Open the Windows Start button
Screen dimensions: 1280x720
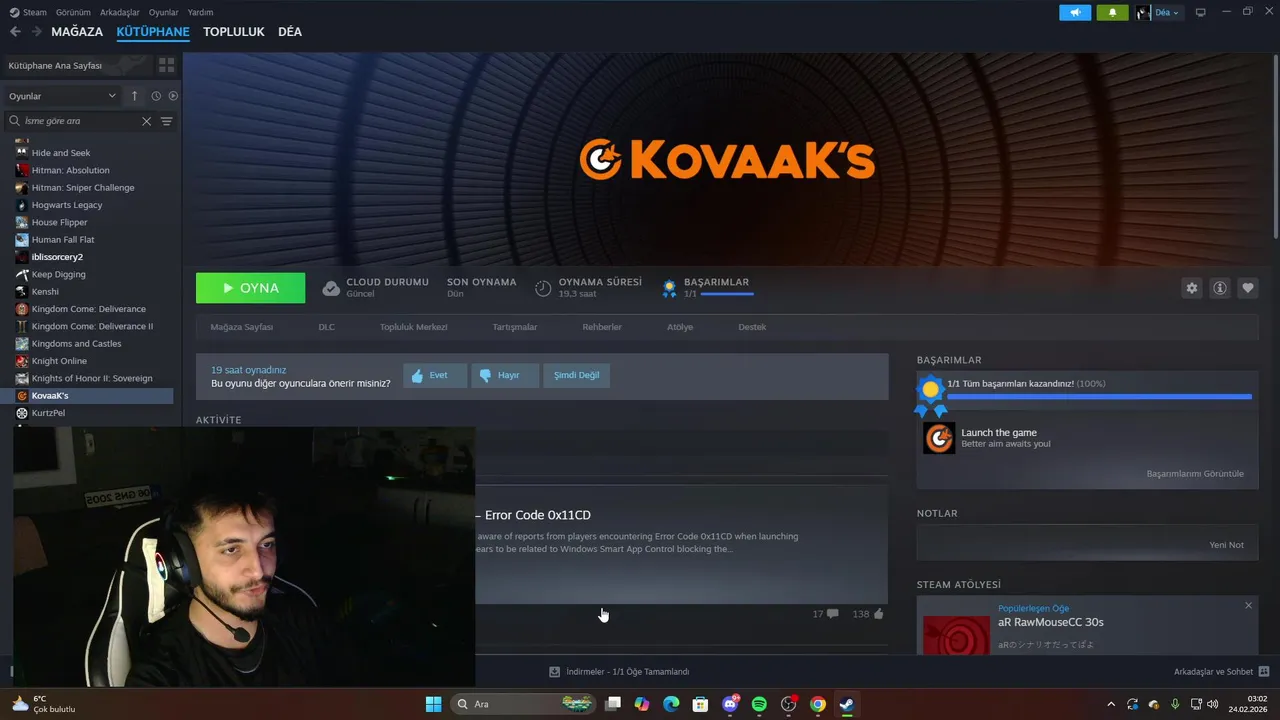pos(433,704)
